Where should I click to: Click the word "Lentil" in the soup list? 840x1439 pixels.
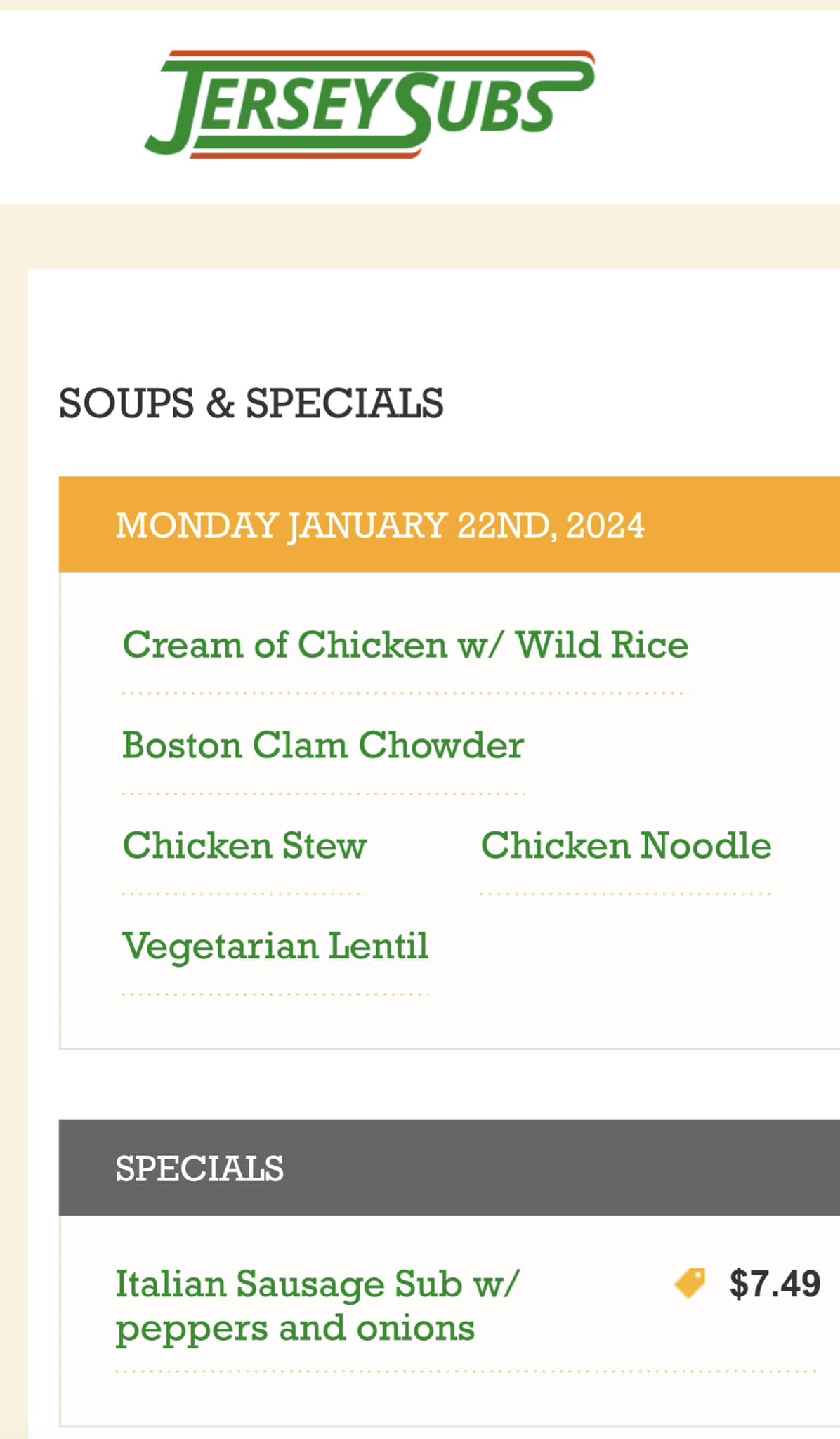pyautogui.click(x=379, y=946)
